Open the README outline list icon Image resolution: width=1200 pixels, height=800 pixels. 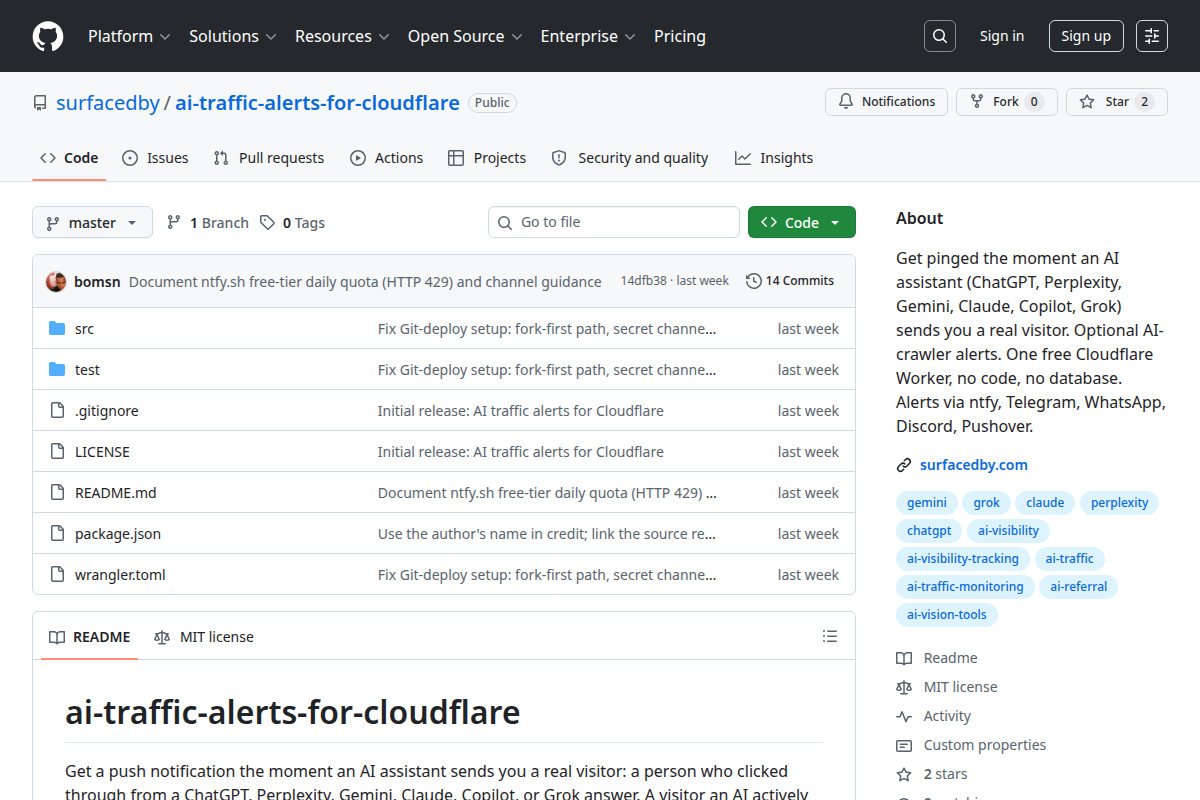(829, 636)
